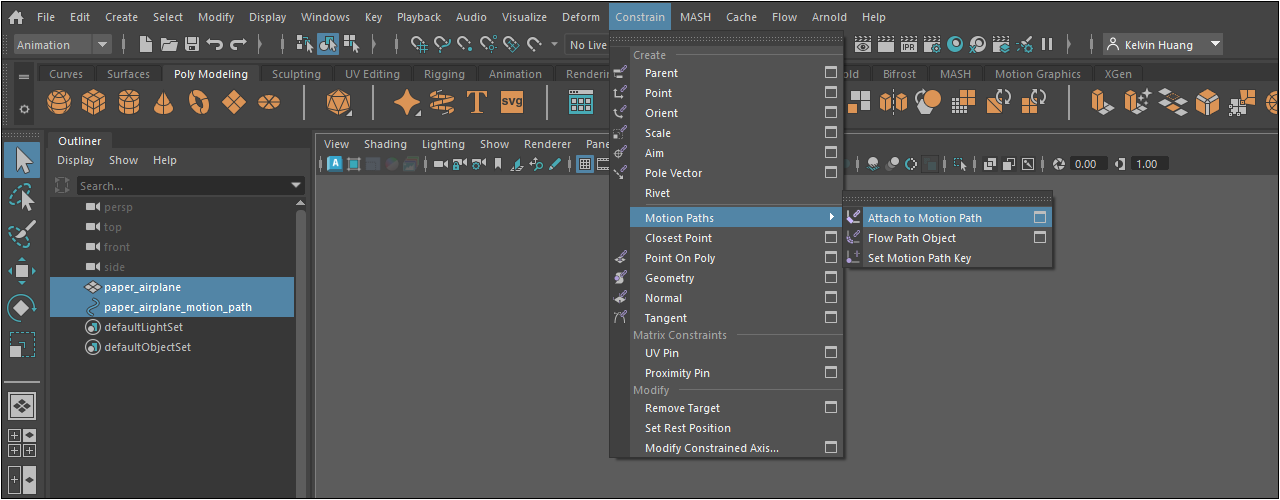Select the Paint Selection tool in toolbox
This screenshot has width=1280, height=500.
pyautogui.click(x=21, y=234)
